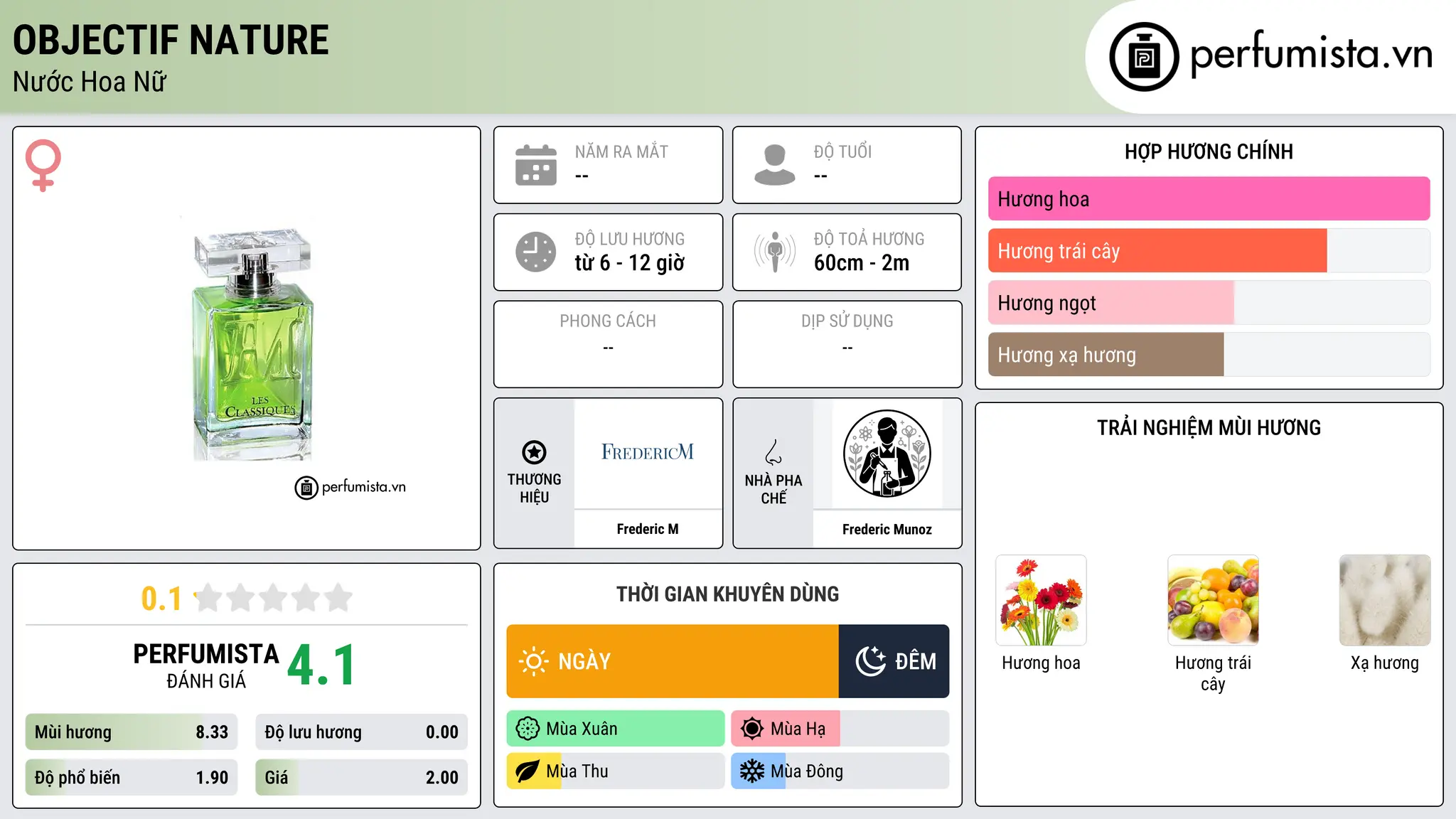
Task: Click the sun icon beside Mùa Hạ
Action: point(751,729)
